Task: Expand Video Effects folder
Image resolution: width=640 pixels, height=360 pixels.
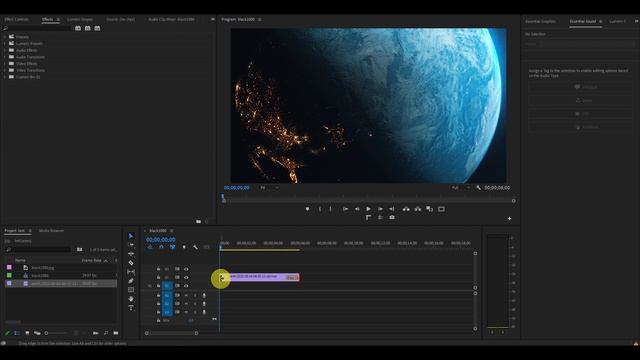Action: [x=5, y=64]
